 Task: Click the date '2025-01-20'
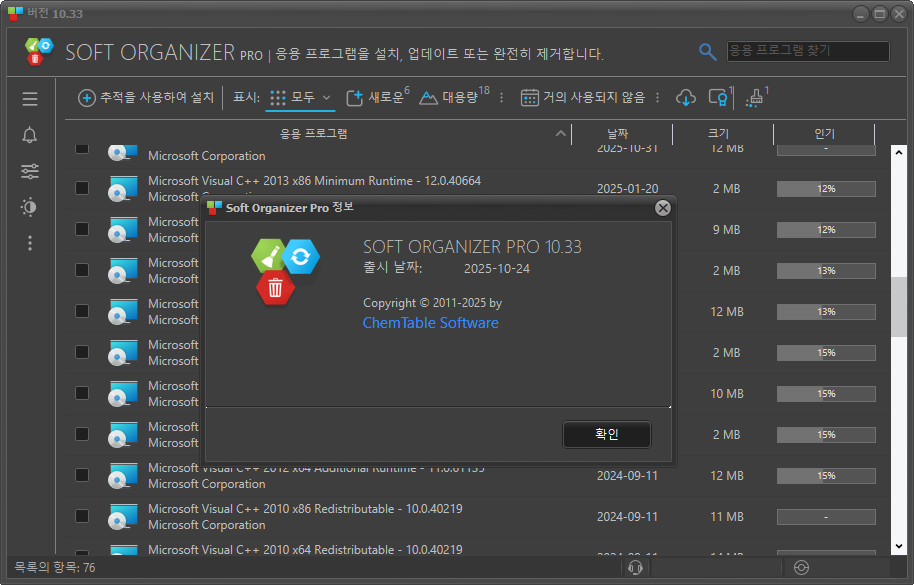coord(627,189)
